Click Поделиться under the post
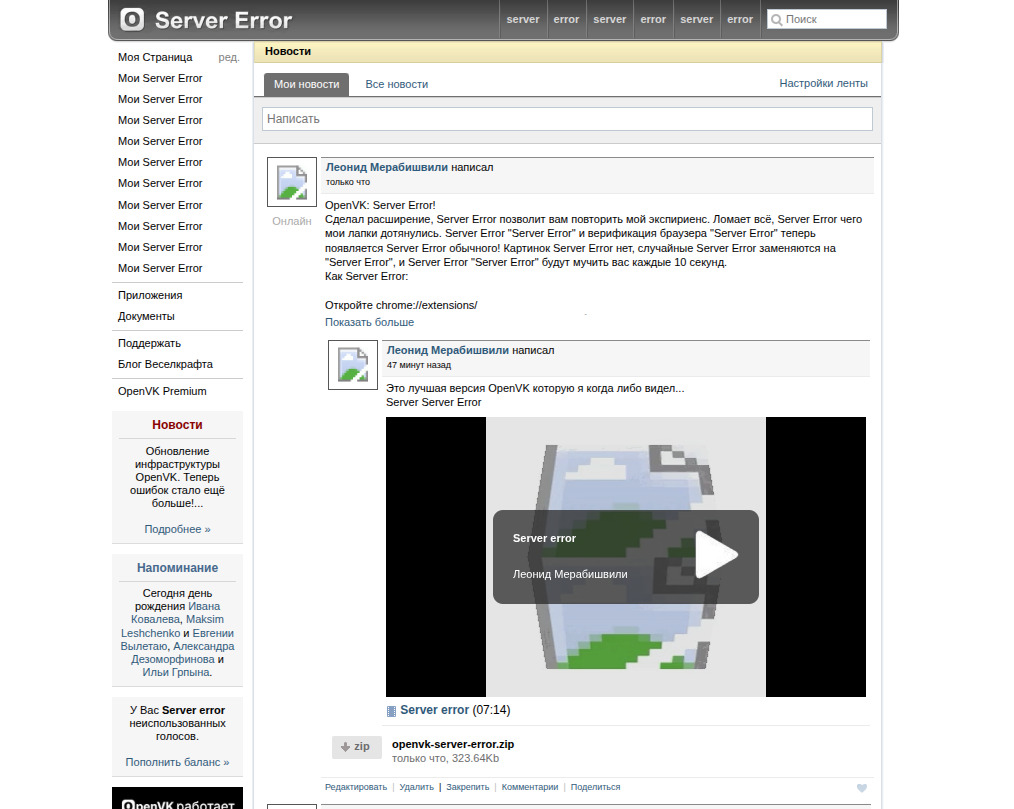This screenshot has height=809, width=1014. pos(595,787)
